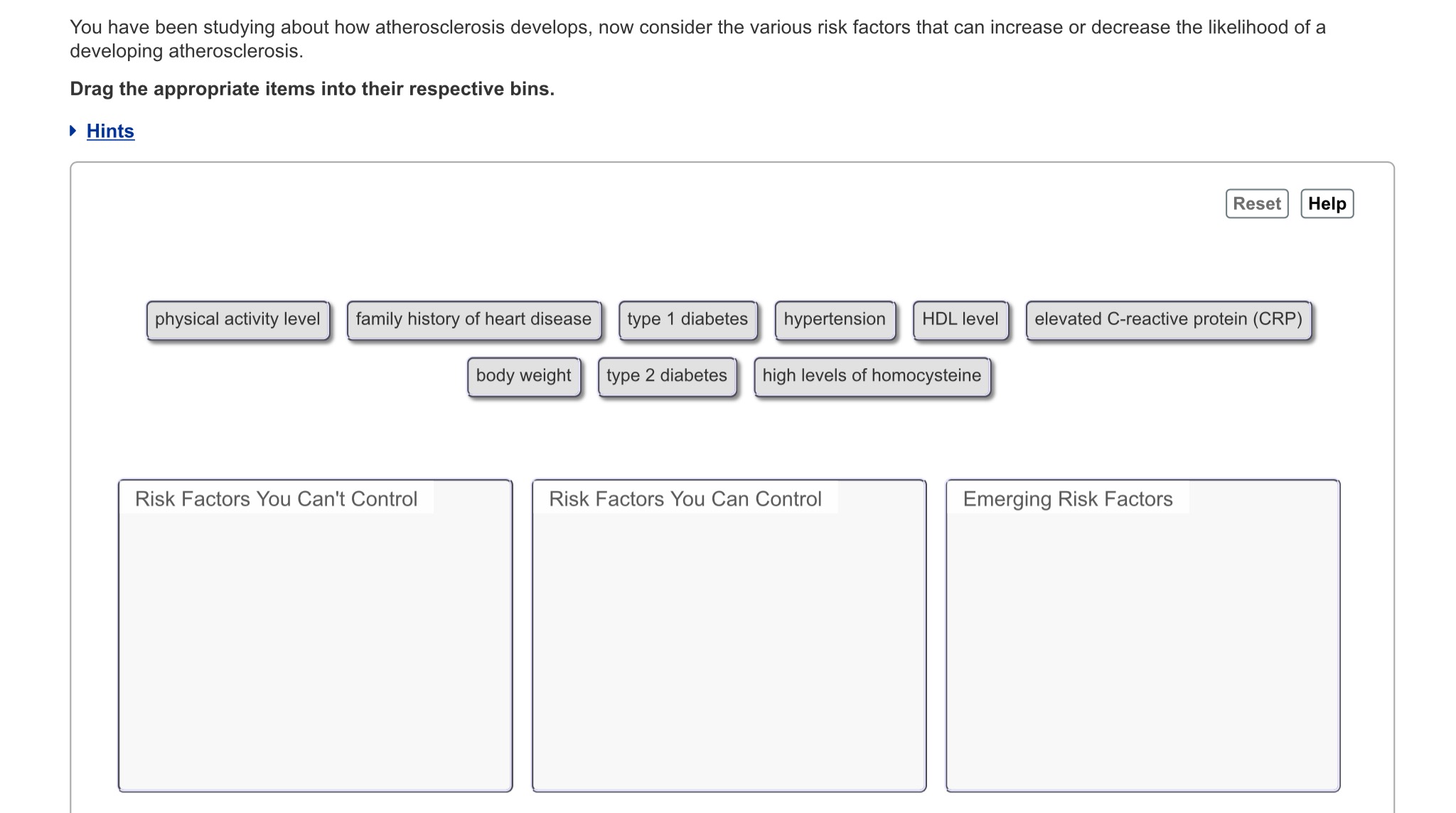This screenshot has width=1456, height=813.
Task: Select the 'body weight' item
Action: (523, 376)
